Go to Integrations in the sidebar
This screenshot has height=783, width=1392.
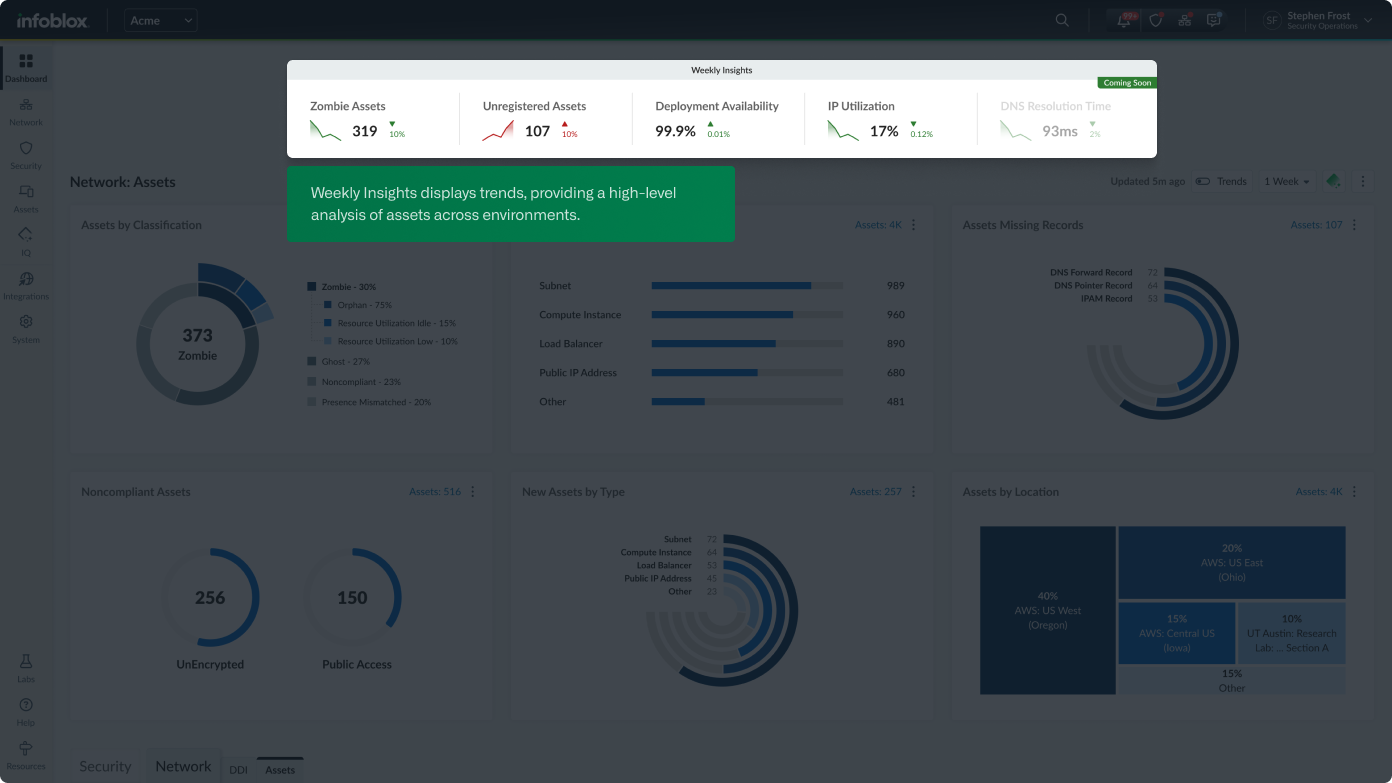pos(26,285)
